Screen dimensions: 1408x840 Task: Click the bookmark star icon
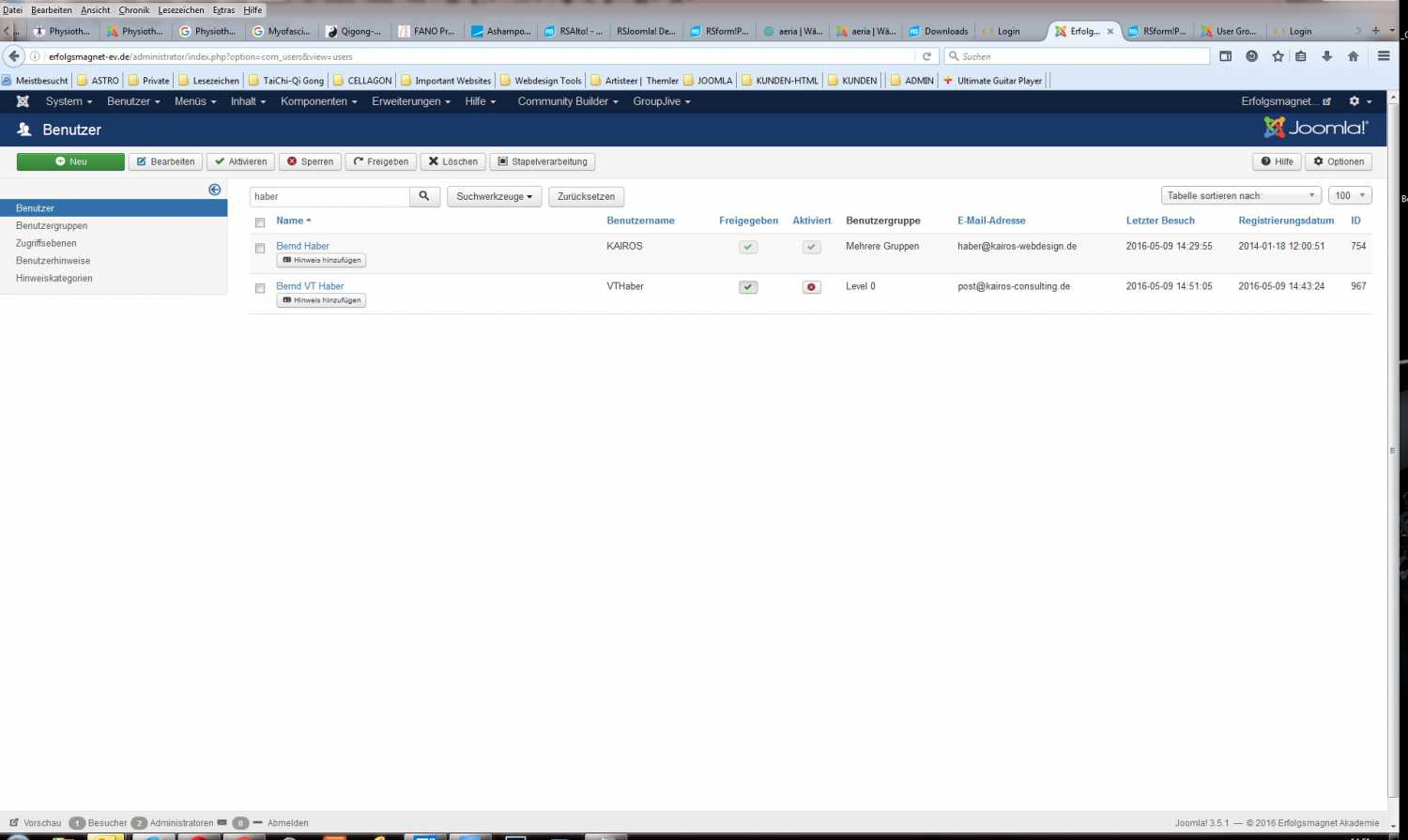1278,56
